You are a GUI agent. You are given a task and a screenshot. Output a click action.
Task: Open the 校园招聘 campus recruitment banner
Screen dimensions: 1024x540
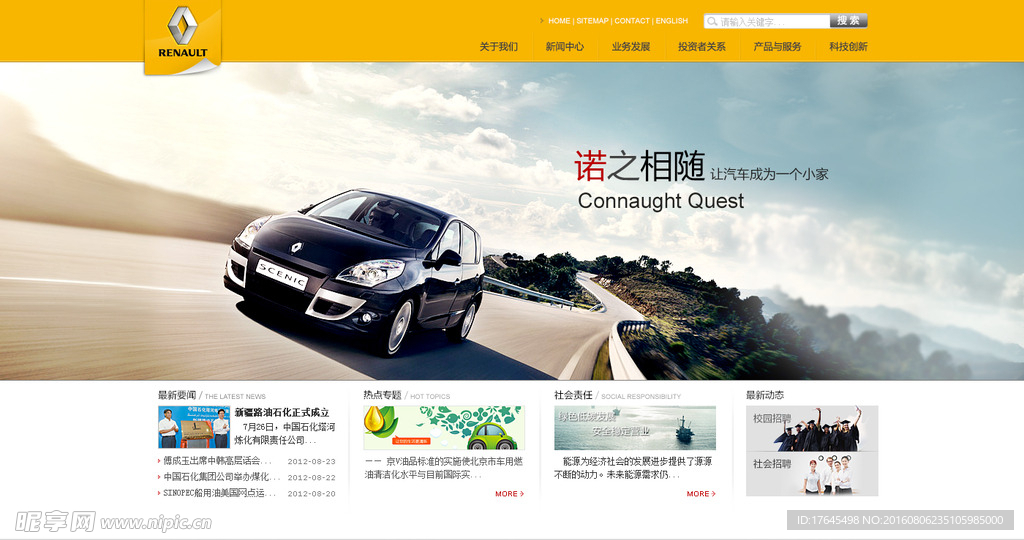(x=812, y=428)
